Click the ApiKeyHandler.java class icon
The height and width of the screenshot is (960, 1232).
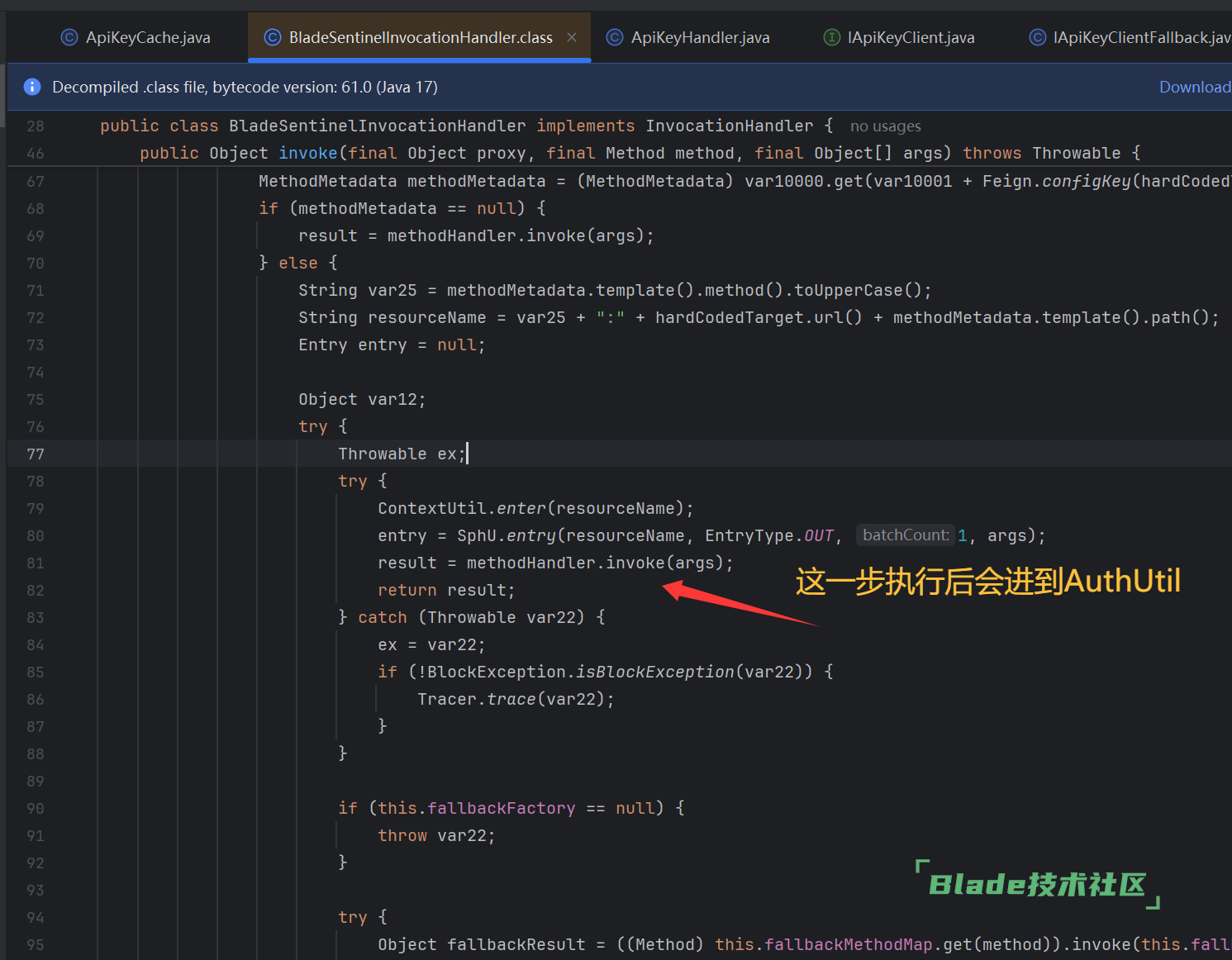tap(615, 37)
